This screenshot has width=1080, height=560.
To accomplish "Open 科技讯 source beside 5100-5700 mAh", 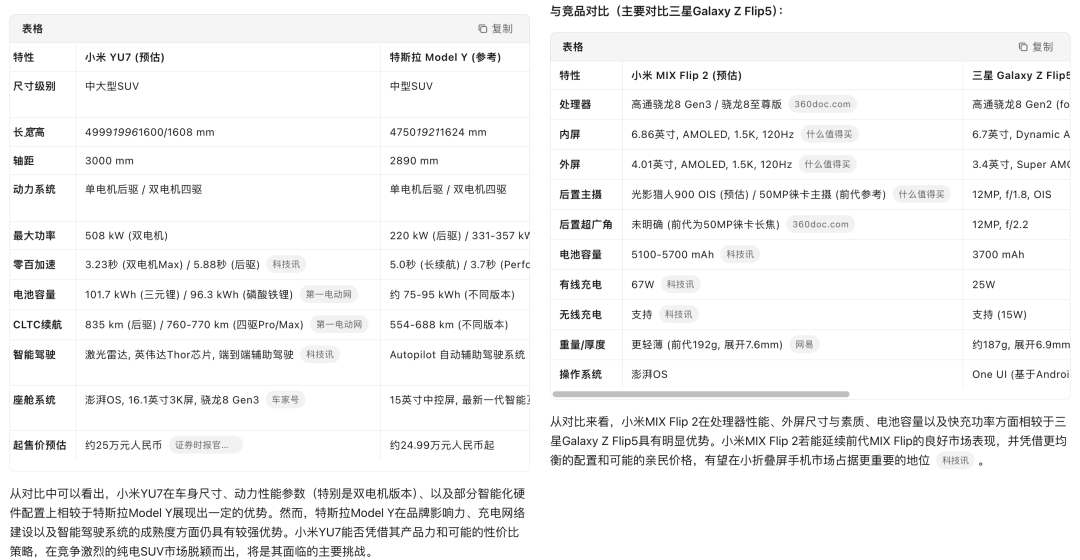I will coord(740,255).
